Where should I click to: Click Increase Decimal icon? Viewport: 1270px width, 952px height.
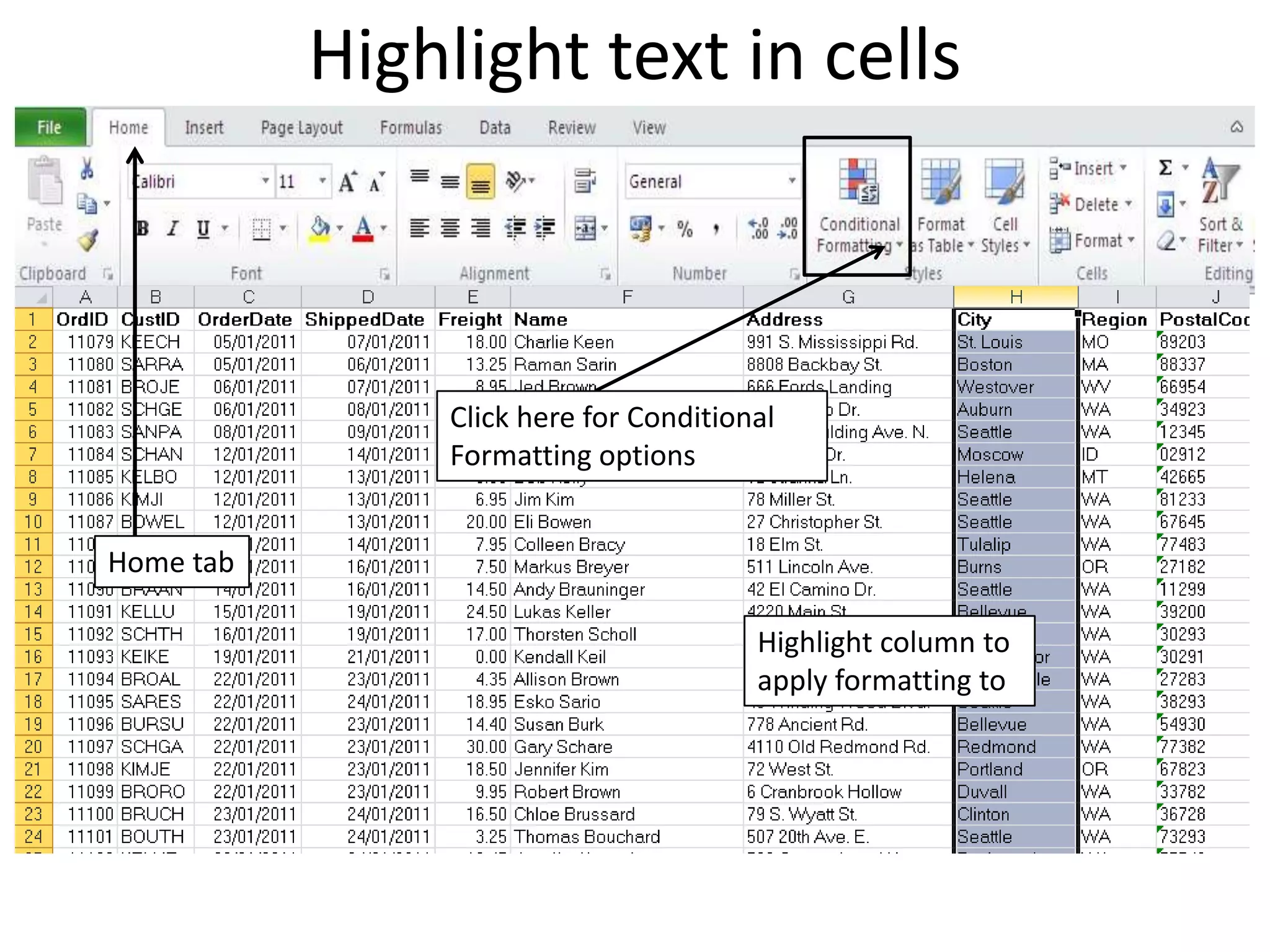point(758,229)
